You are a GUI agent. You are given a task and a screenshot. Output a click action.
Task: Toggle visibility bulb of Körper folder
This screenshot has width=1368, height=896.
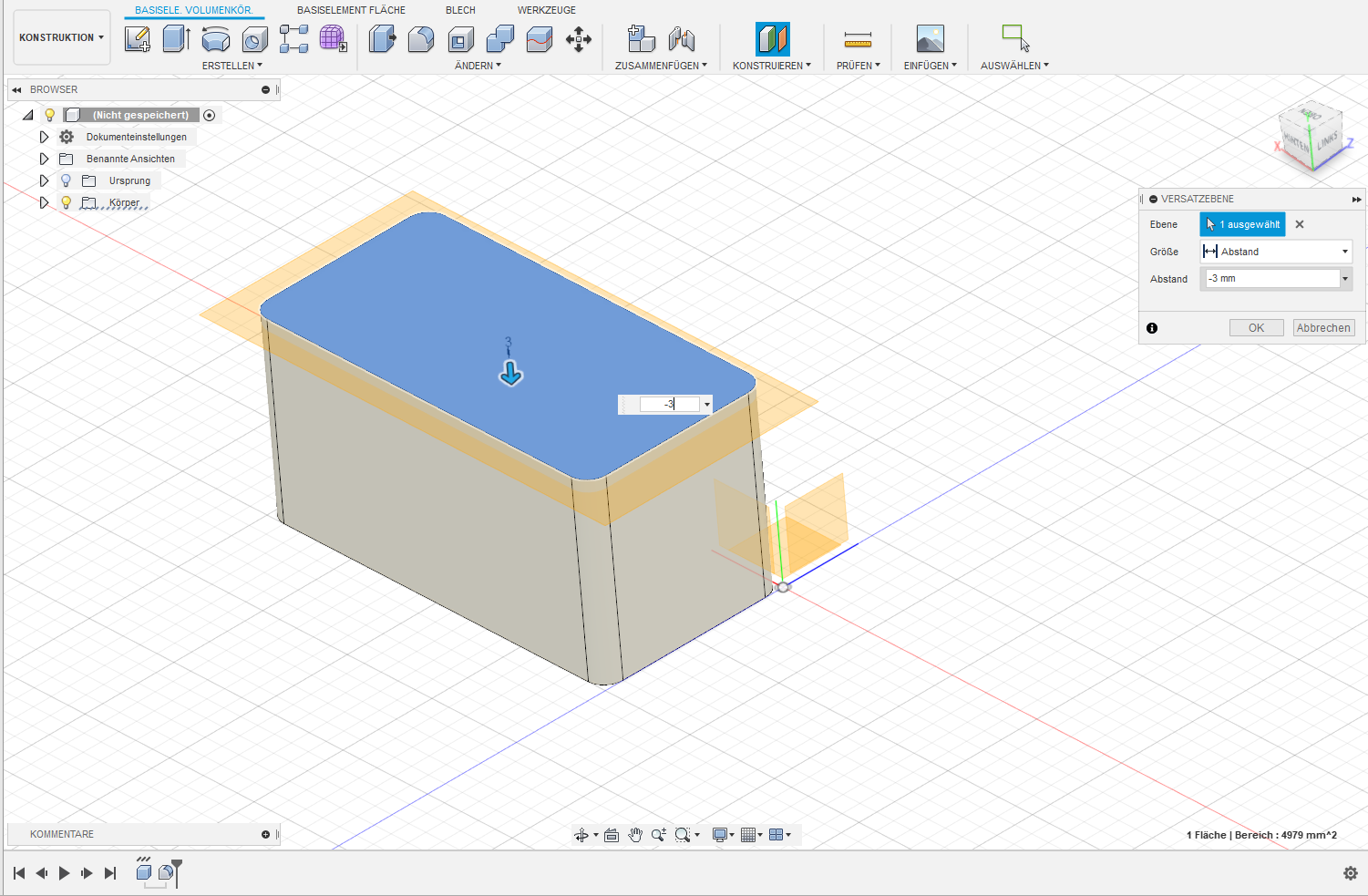click(x=66, y=202)
